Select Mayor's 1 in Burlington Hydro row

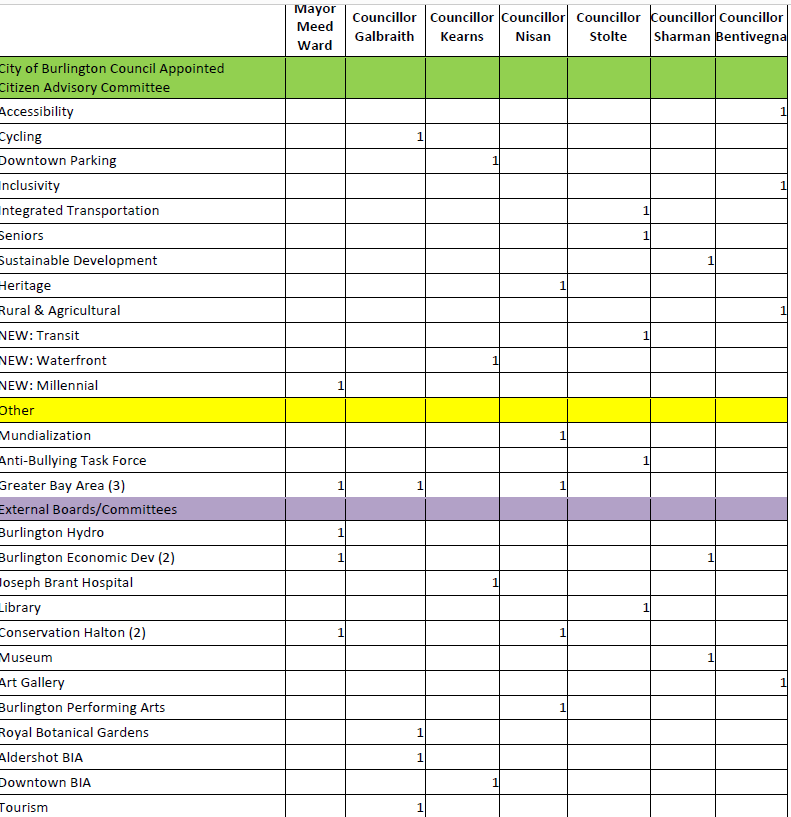341,533
